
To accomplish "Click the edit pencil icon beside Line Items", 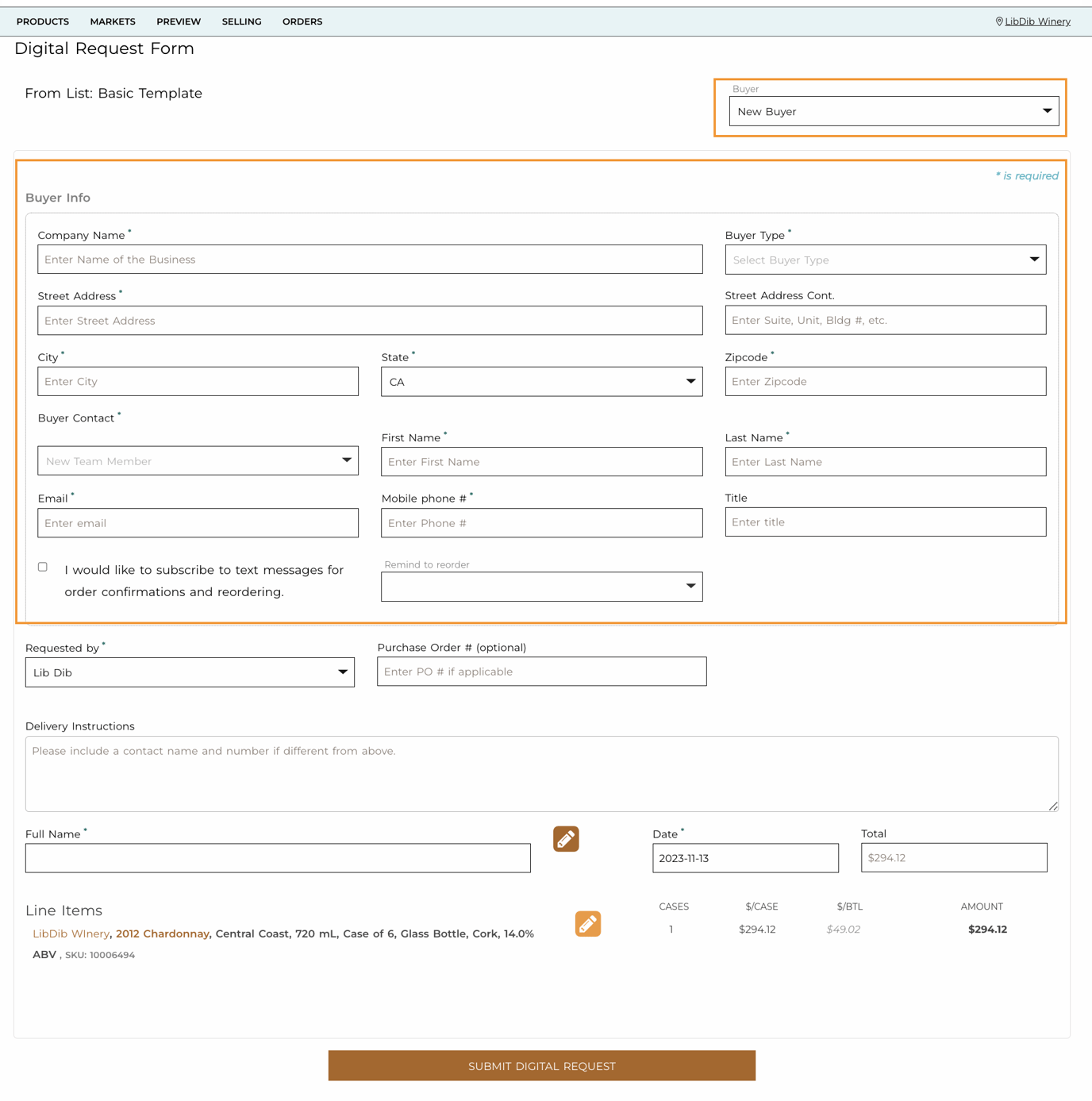I will coord(587,924).
